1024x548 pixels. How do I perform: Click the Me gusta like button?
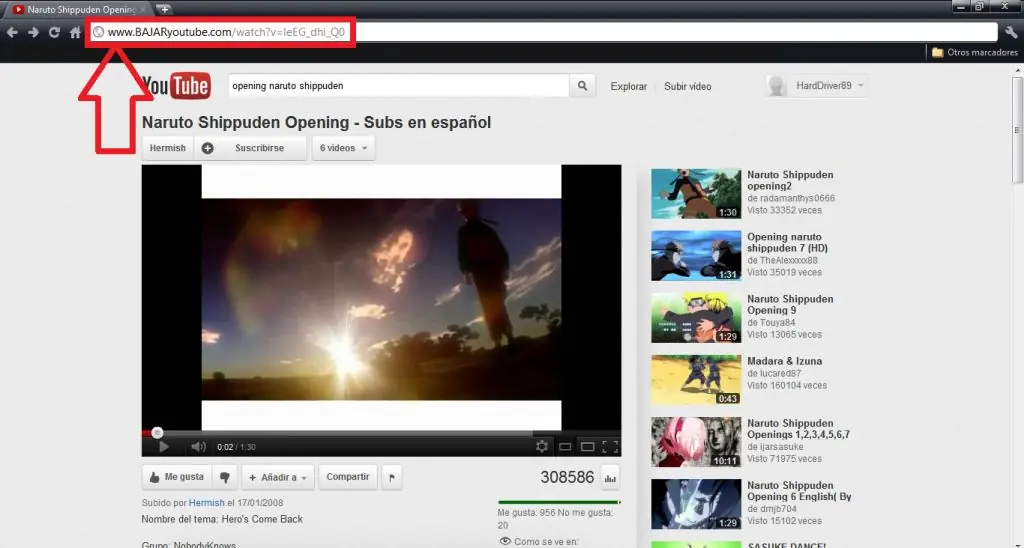tap(176, 477)
